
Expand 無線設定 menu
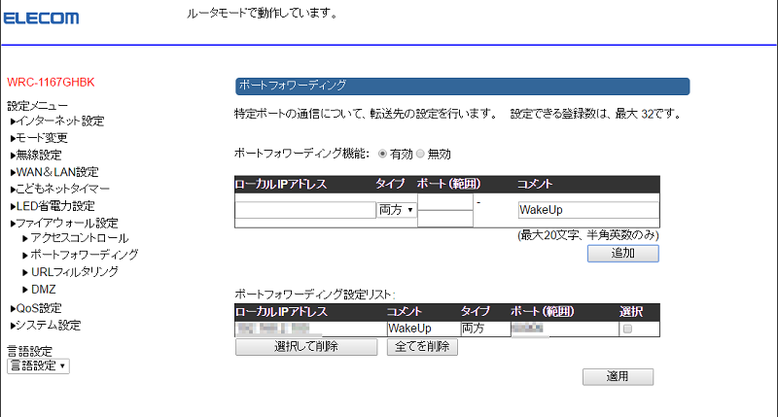click(36, 155)
